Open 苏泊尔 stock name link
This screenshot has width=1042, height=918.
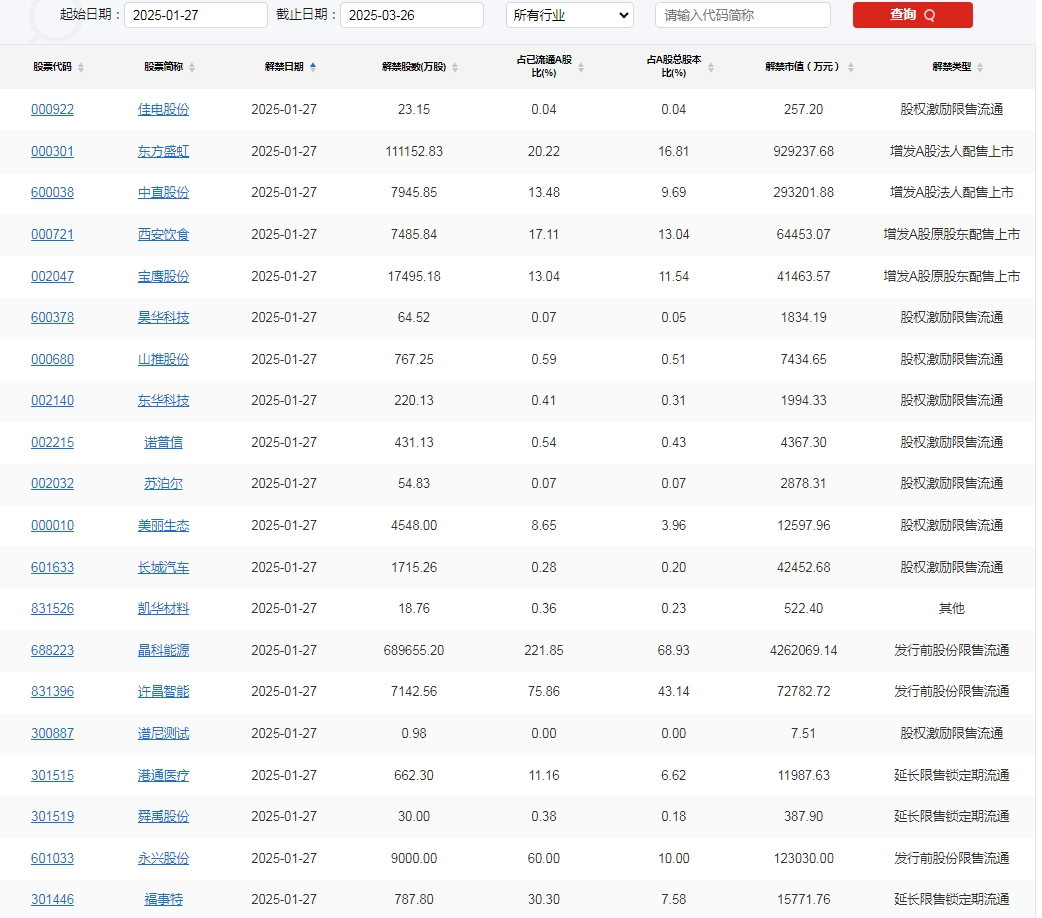point(163,484)
